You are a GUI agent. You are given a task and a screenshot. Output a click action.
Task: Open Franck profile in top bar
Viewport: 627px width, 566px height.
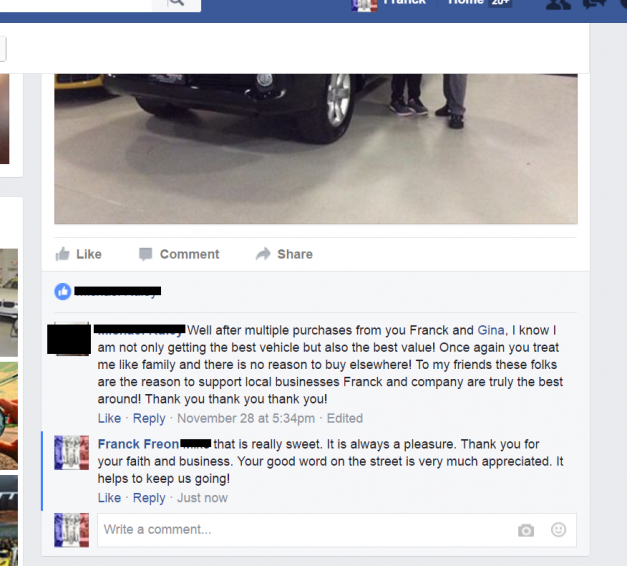coord(389,3)
